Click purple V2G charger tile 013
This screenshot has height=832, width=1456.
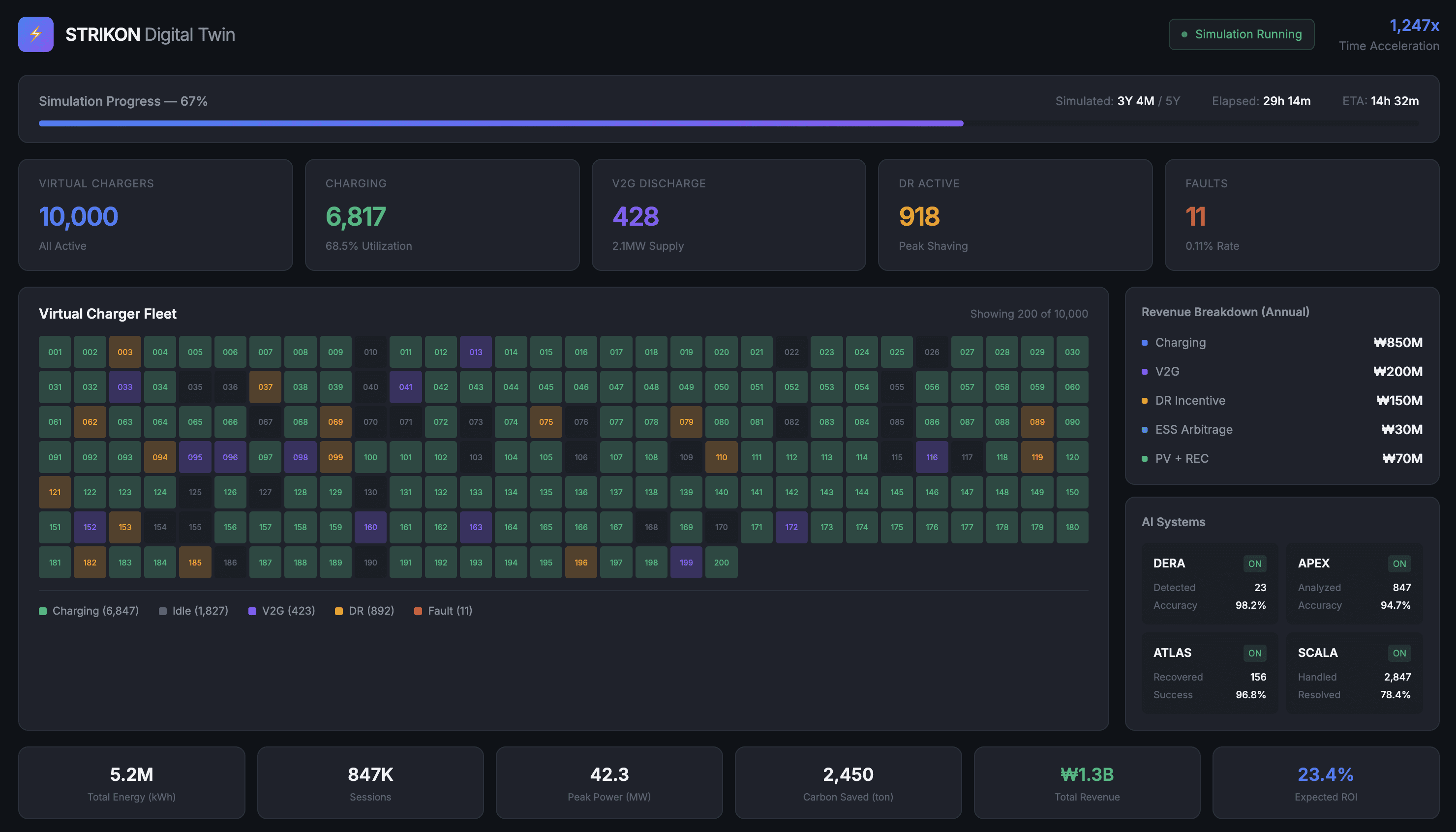(x=476, y=352)
